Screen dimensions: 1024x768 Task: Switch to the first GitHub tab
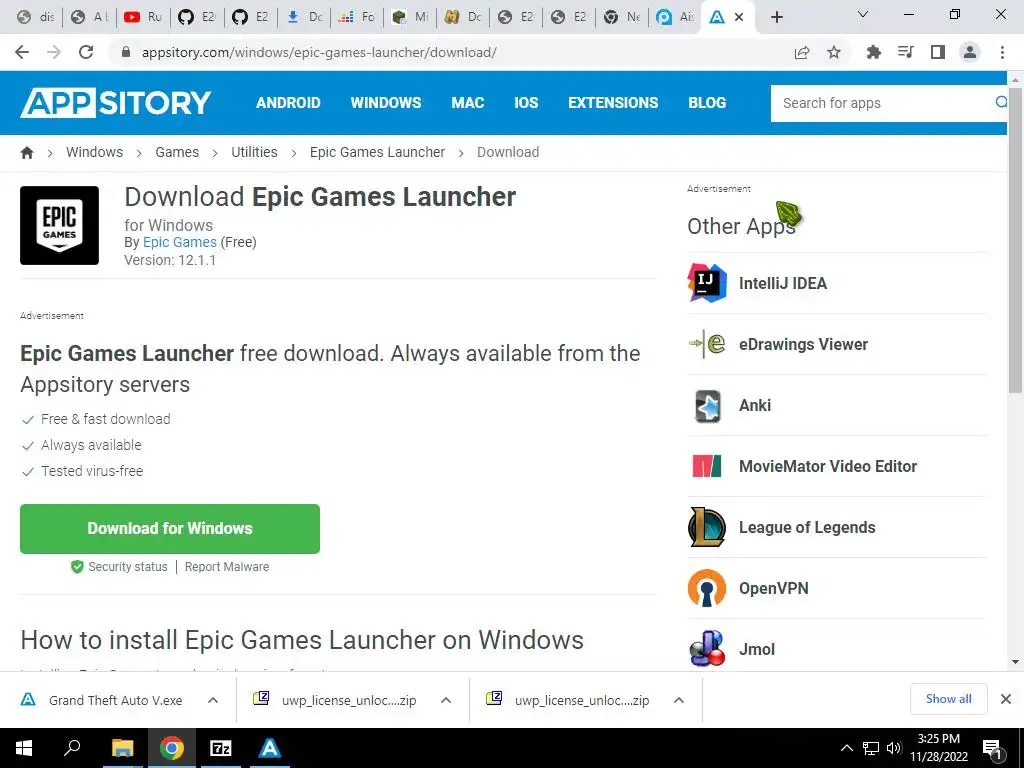click(197, 17)
